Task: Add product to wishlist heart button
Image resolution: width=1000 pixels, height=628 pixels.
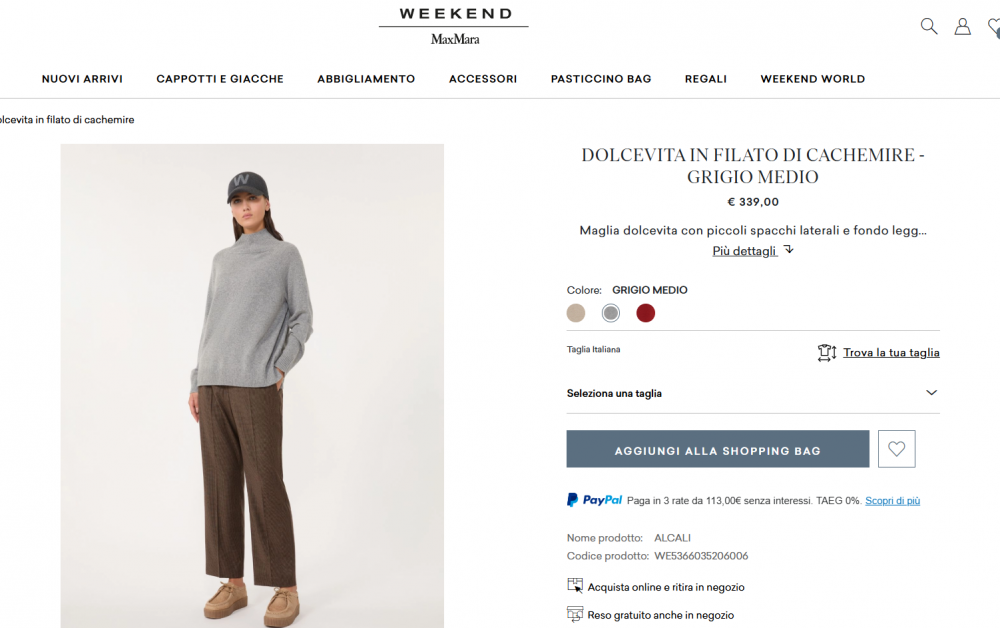Action: tap(896, 449)
